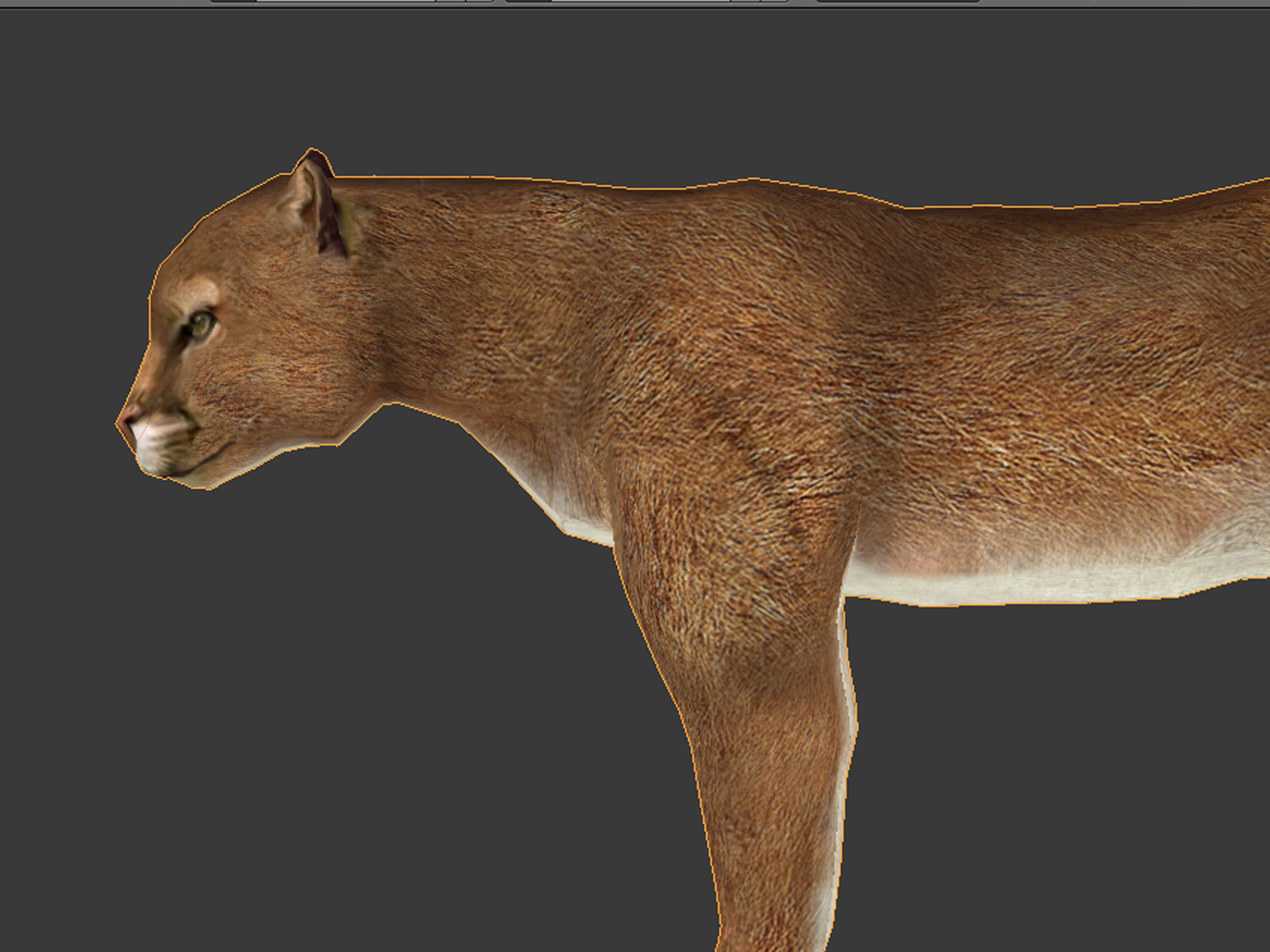Click the add new screen layout button
This screenshot has width=1270, height=952.
click(x=450, y=1)
